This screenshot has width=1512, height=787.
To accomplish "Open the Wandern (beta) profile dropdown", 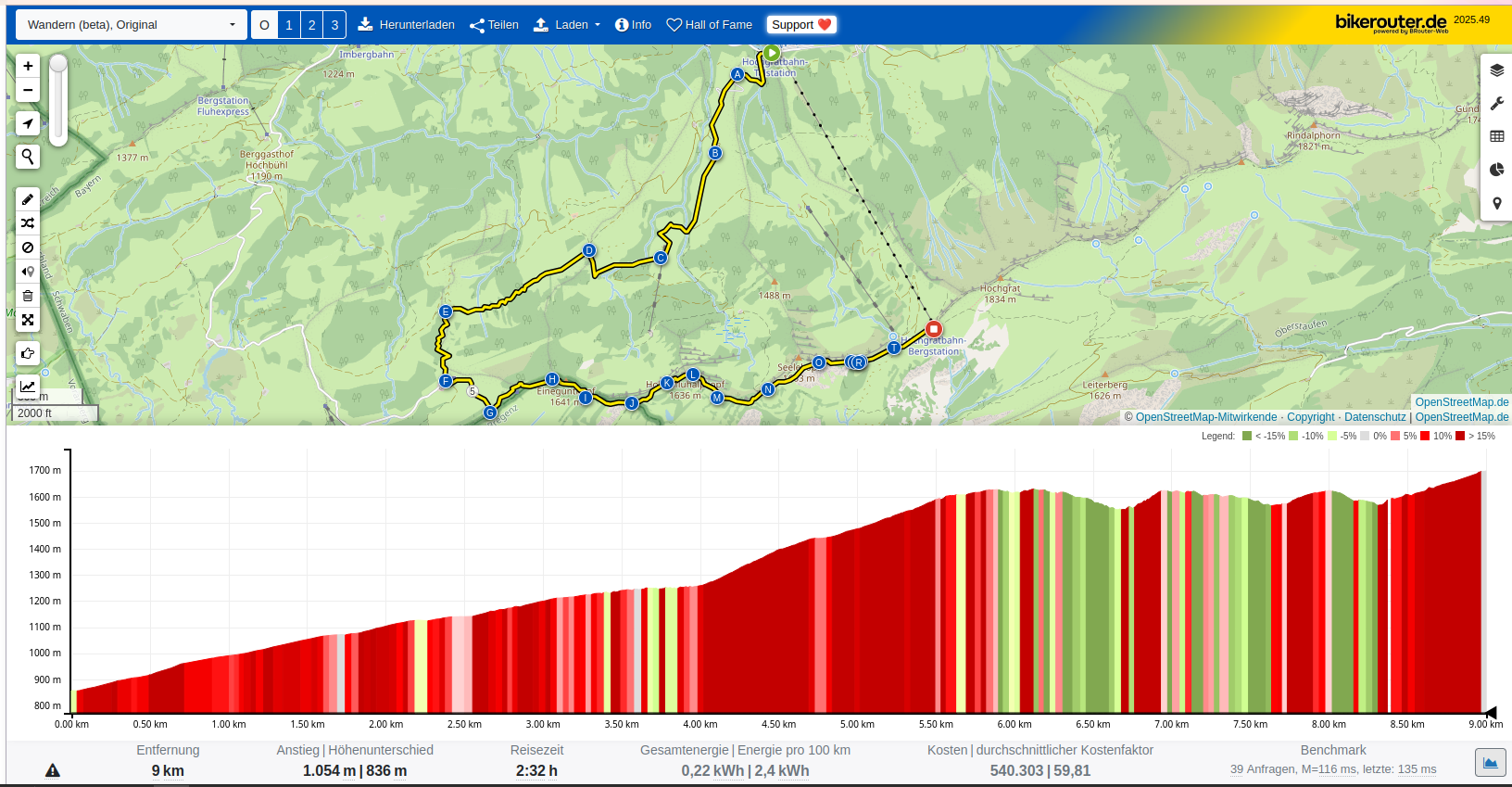I will click(132, 25).
